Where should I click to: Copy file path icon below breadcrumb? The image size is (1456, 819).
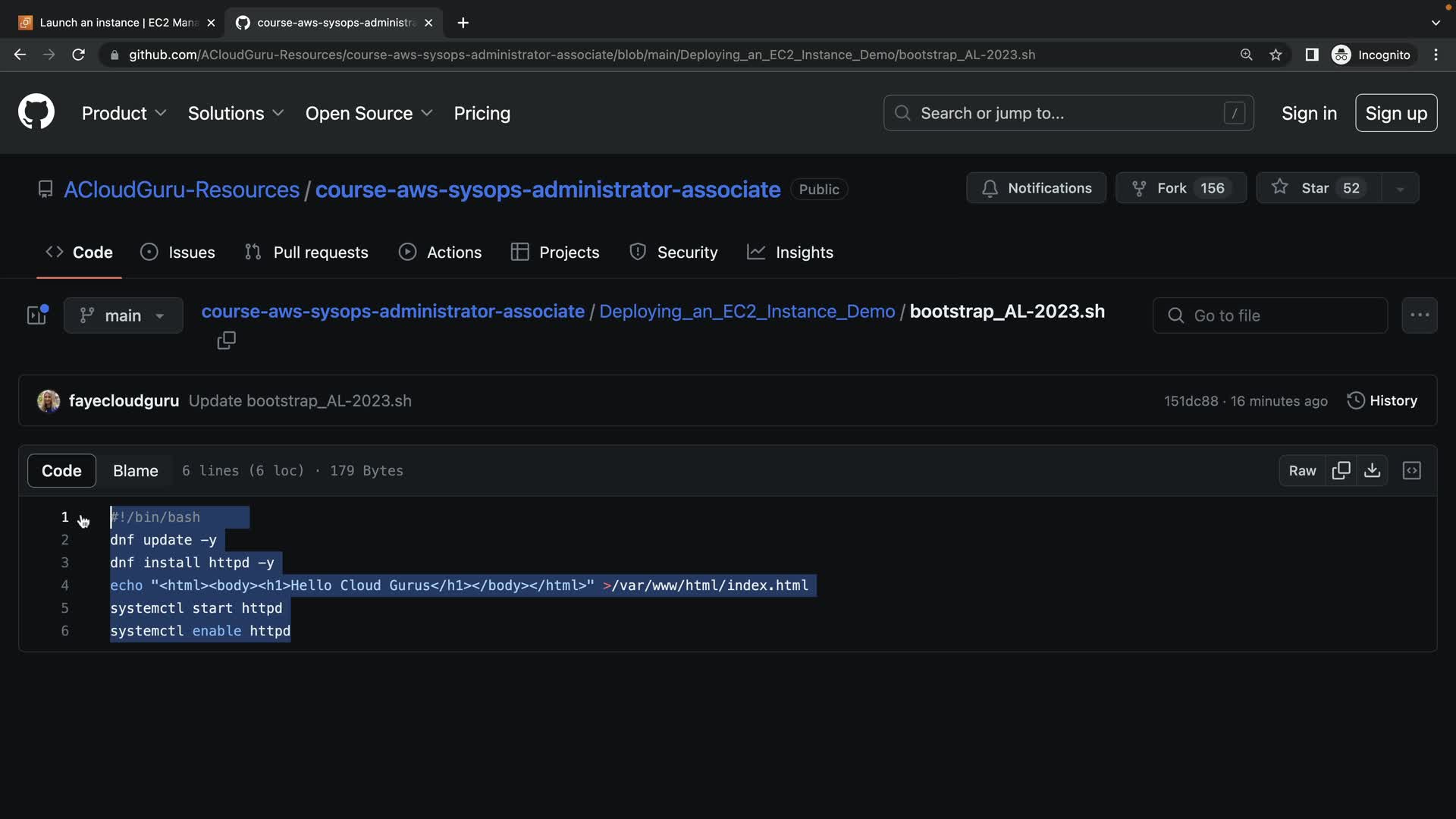click(x=226, y=340)
